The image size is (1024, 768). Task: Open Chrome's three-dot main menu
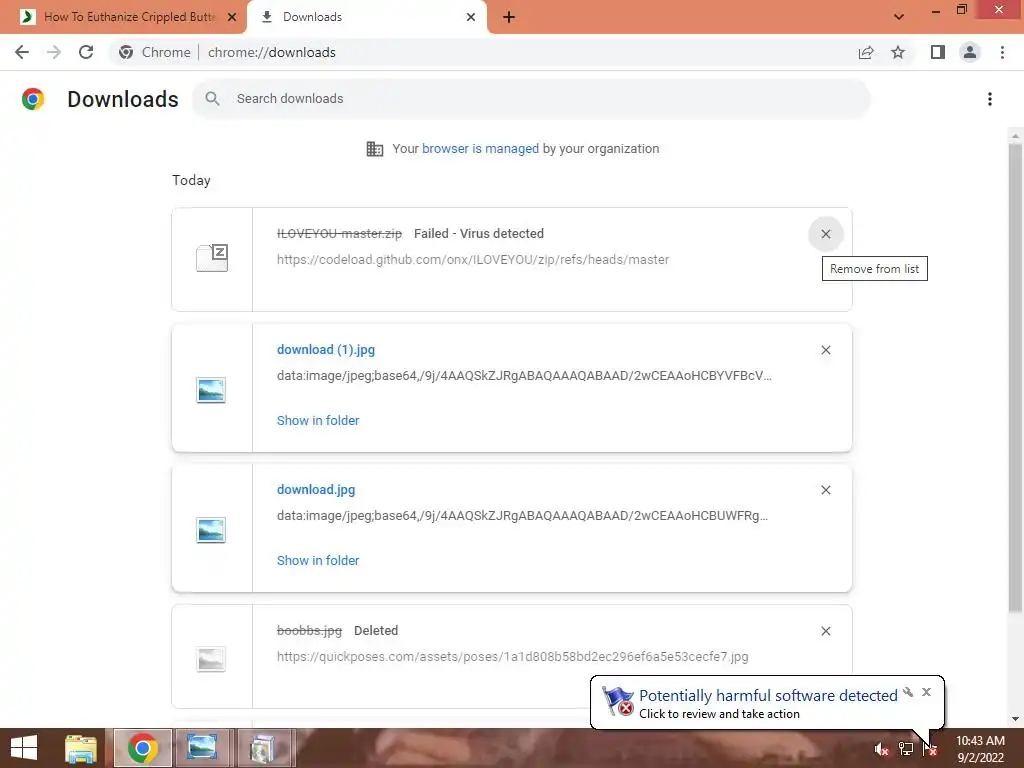1002,52
